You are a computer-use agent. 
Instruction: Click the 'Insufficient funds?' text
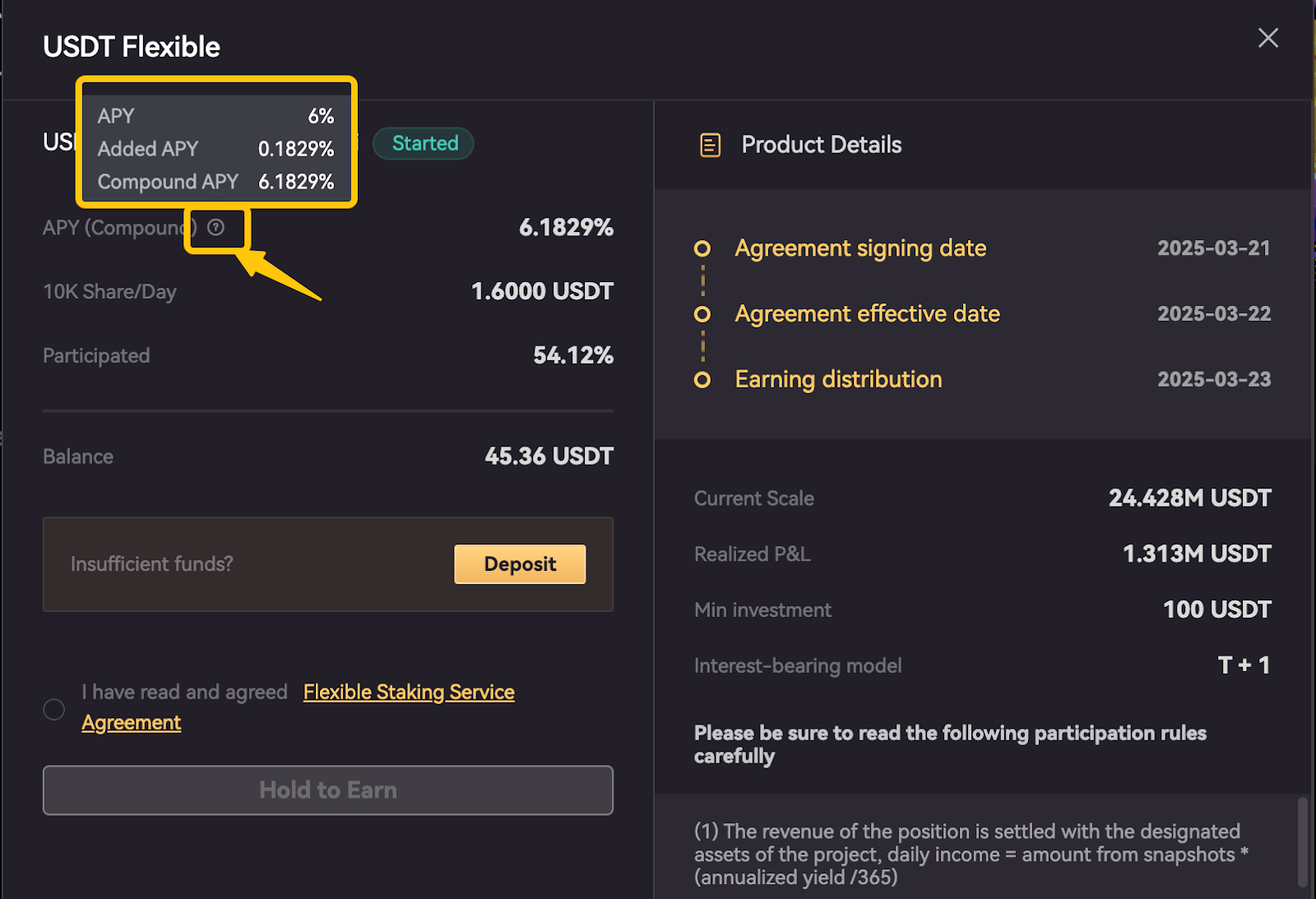152,564
